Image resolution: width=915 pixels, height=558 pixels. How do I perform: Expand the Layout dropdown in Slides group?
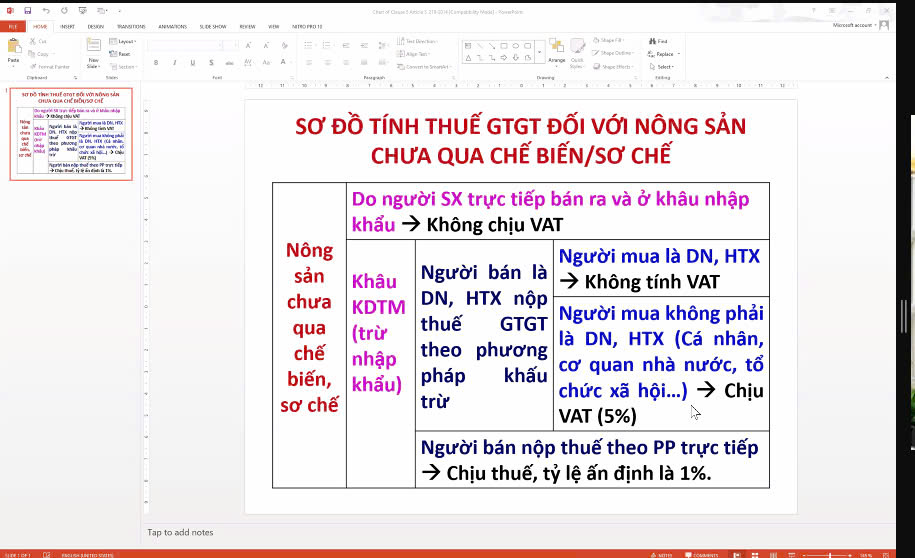[x=124, y=41]
